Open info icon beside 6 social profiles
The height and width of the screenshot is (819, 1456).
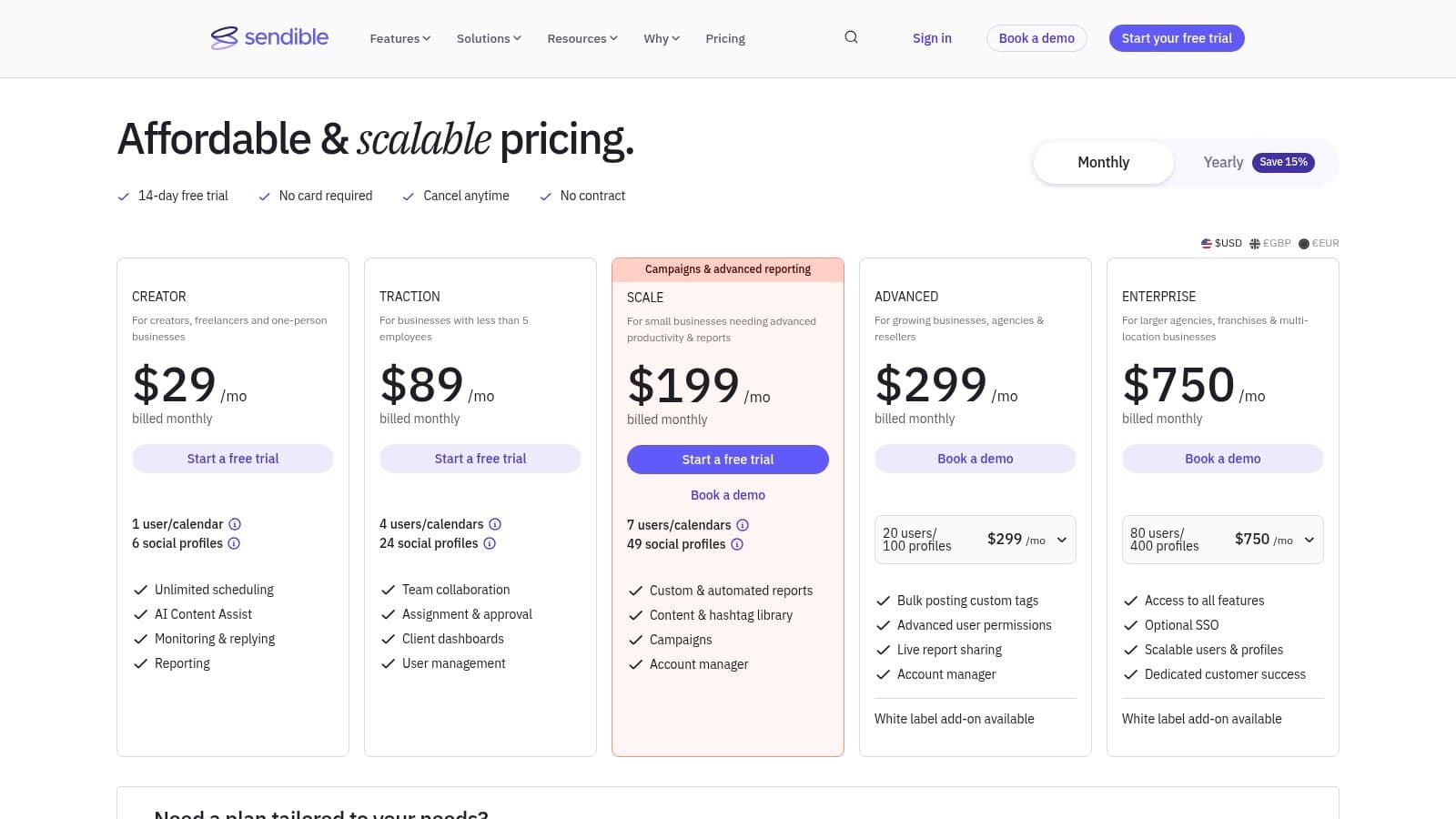pos(234,543)
